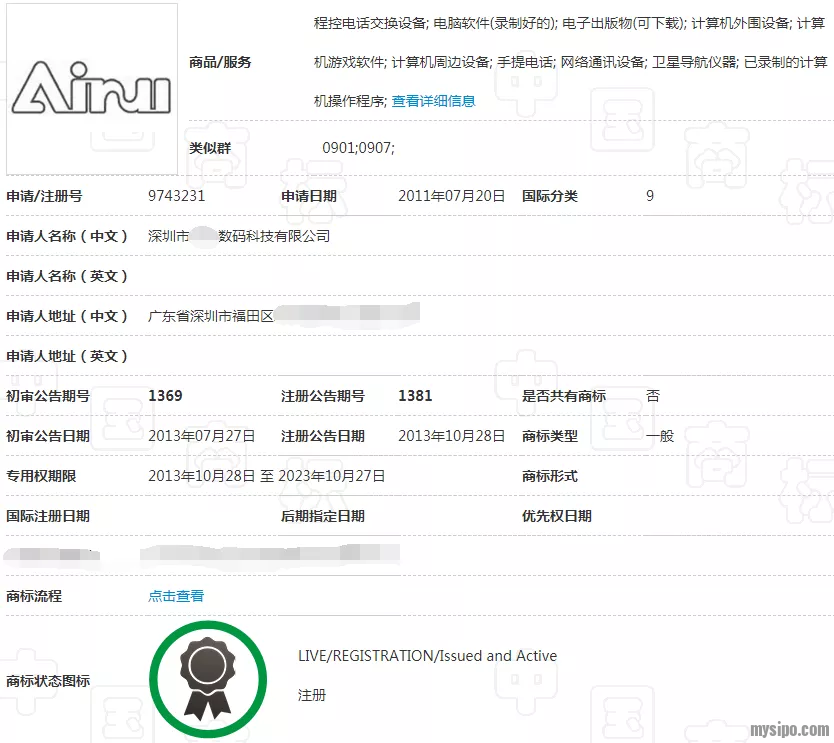The image size is (834, 743).
Task: Click the green registration status badge icon
Action: pos(208,680)
